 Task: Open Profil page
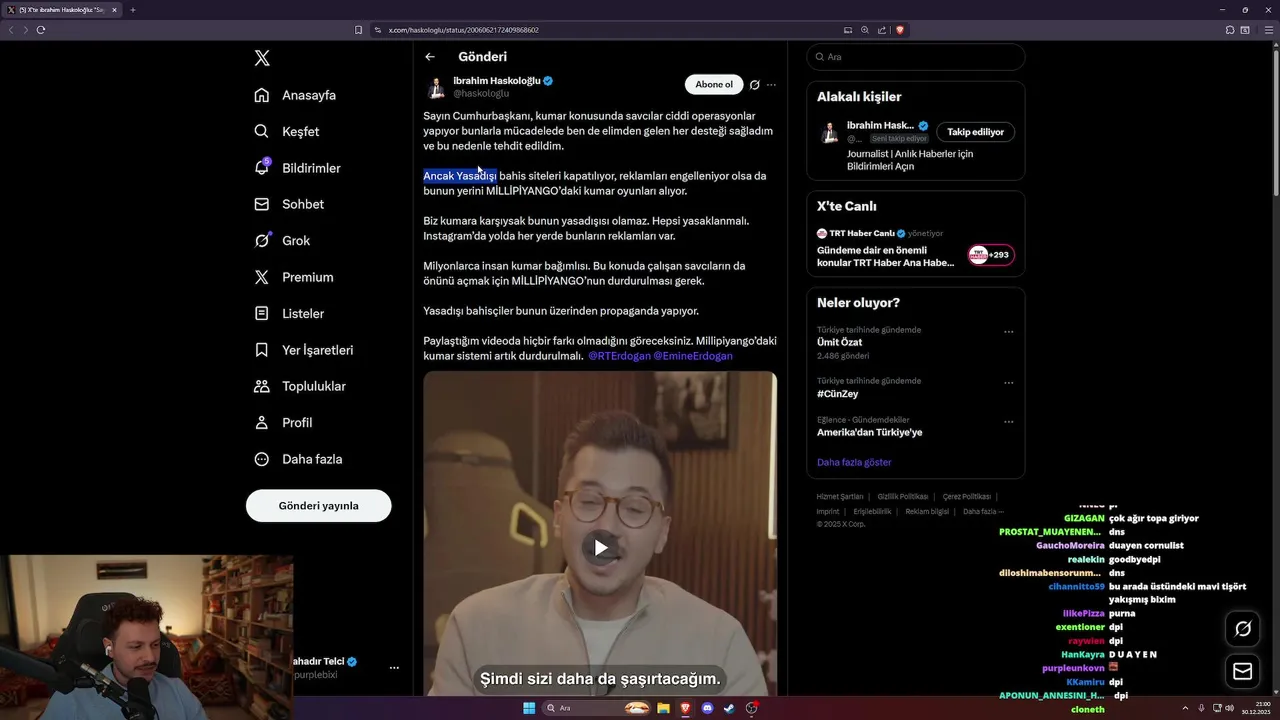pyautogui.click(x=283, y=422)
